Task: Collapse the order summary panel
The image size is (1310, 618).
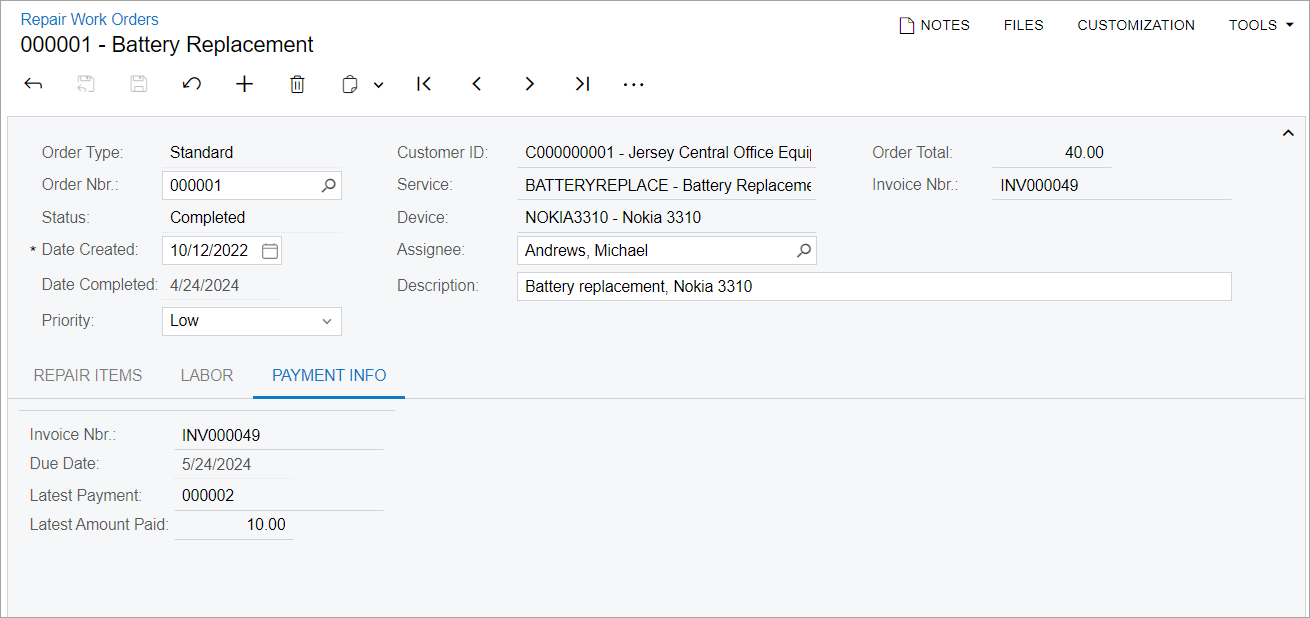Action: pos(1288,134)
